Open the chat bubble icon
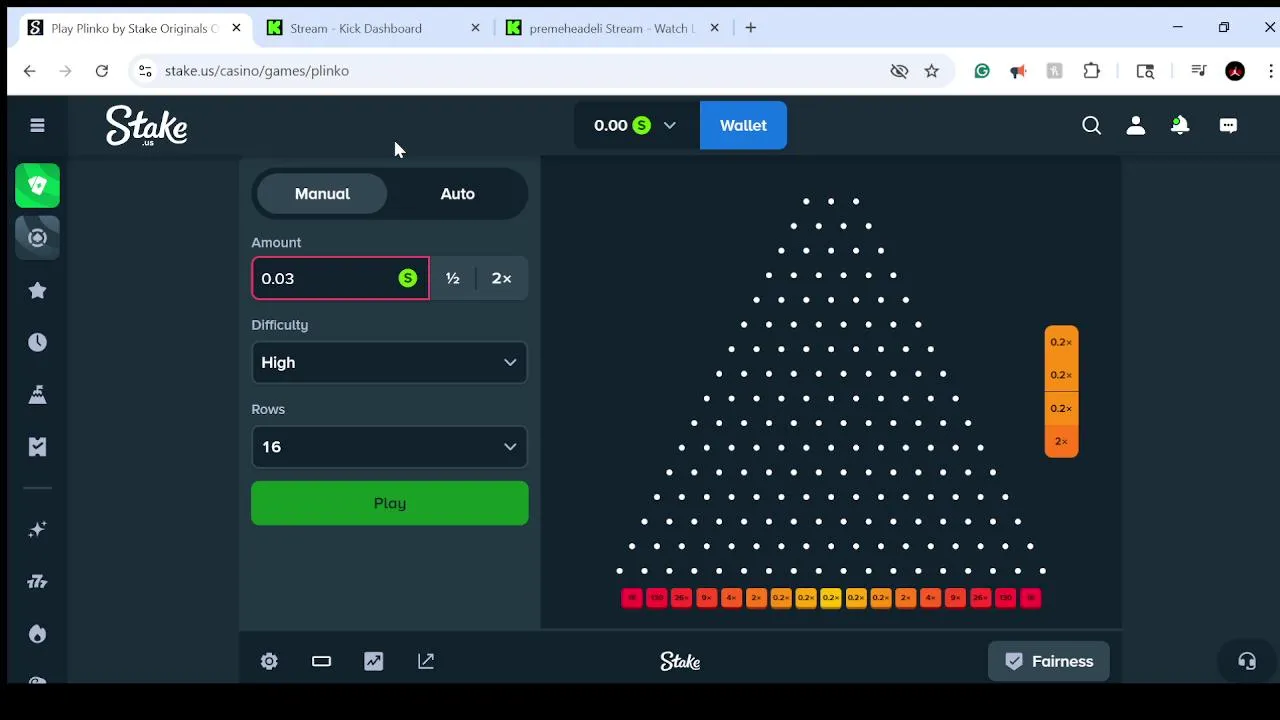1280x720 pixels. [1228, 125]
